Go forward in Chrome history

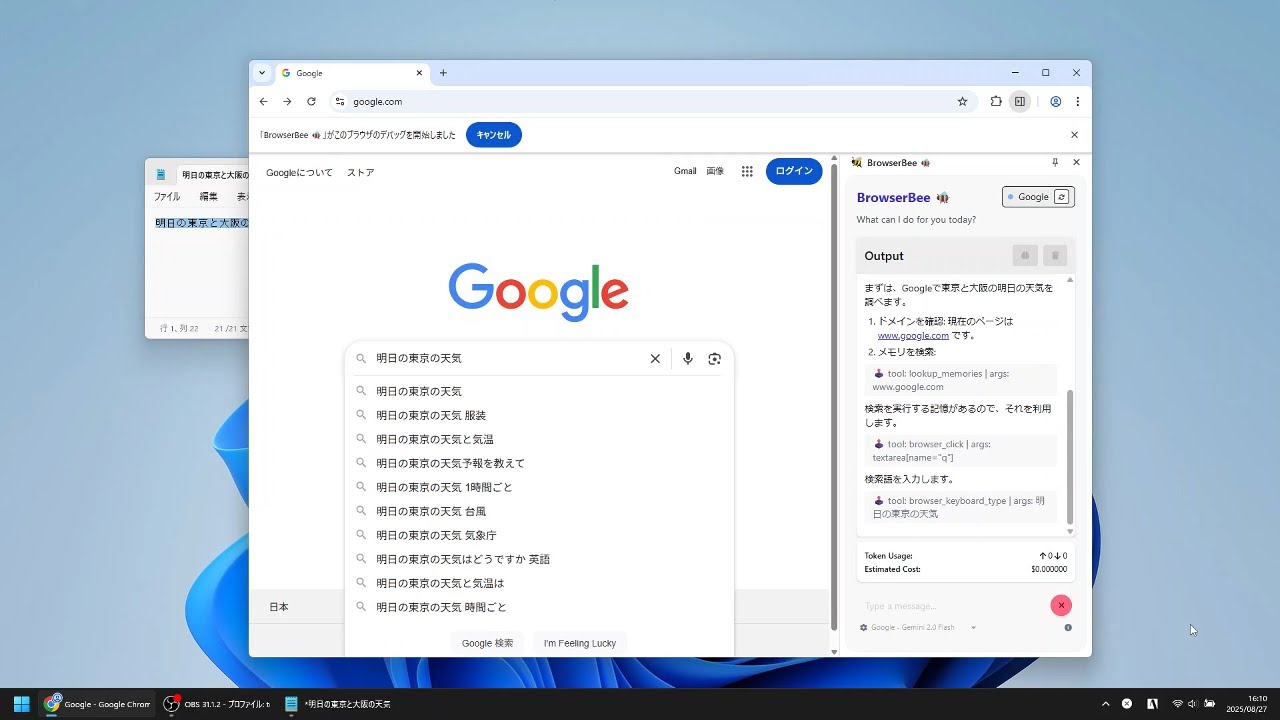(287, 101)
